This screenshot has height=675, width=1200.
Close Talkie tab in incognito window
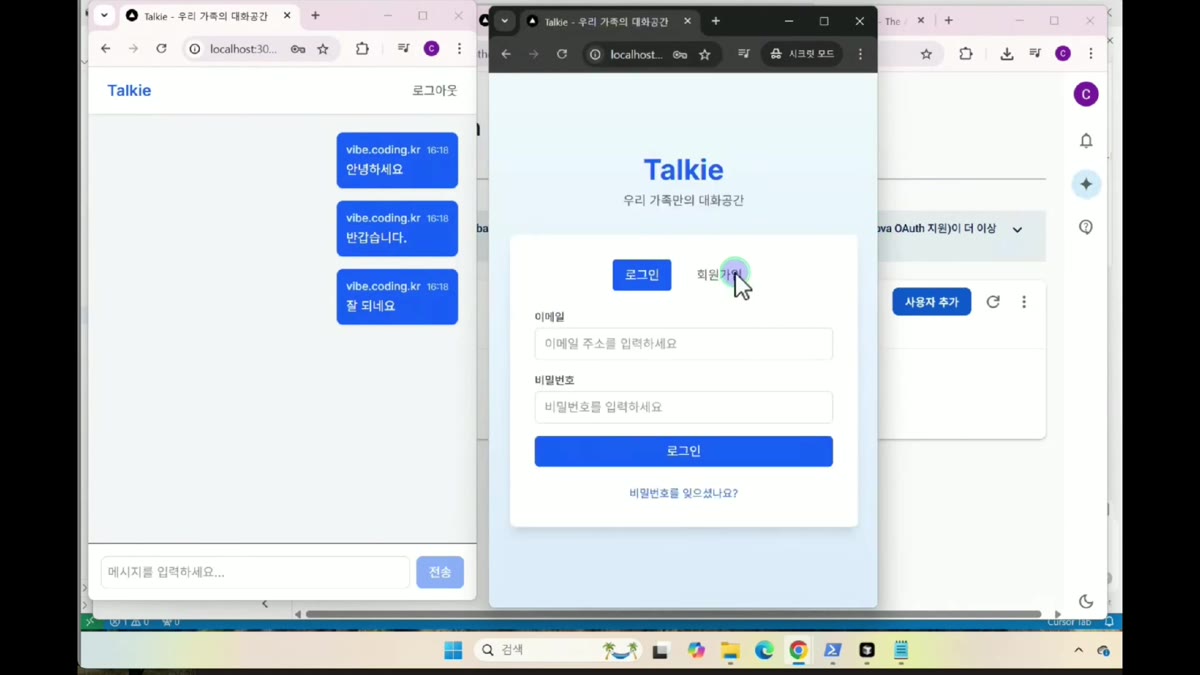pyautogui.click(x=688, y=21)
